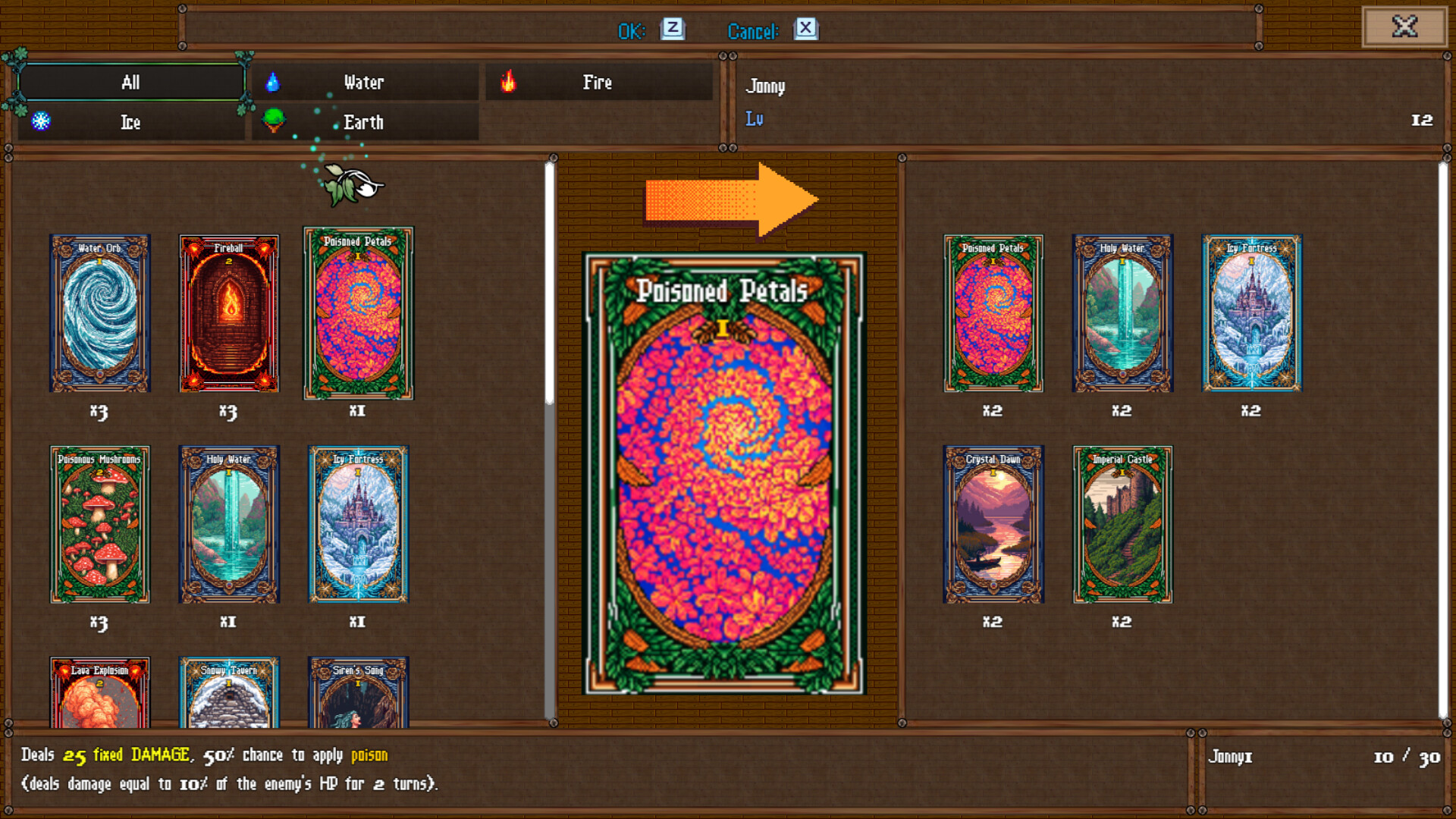
Task: Click the Lv label
Action: click(755, 119)
